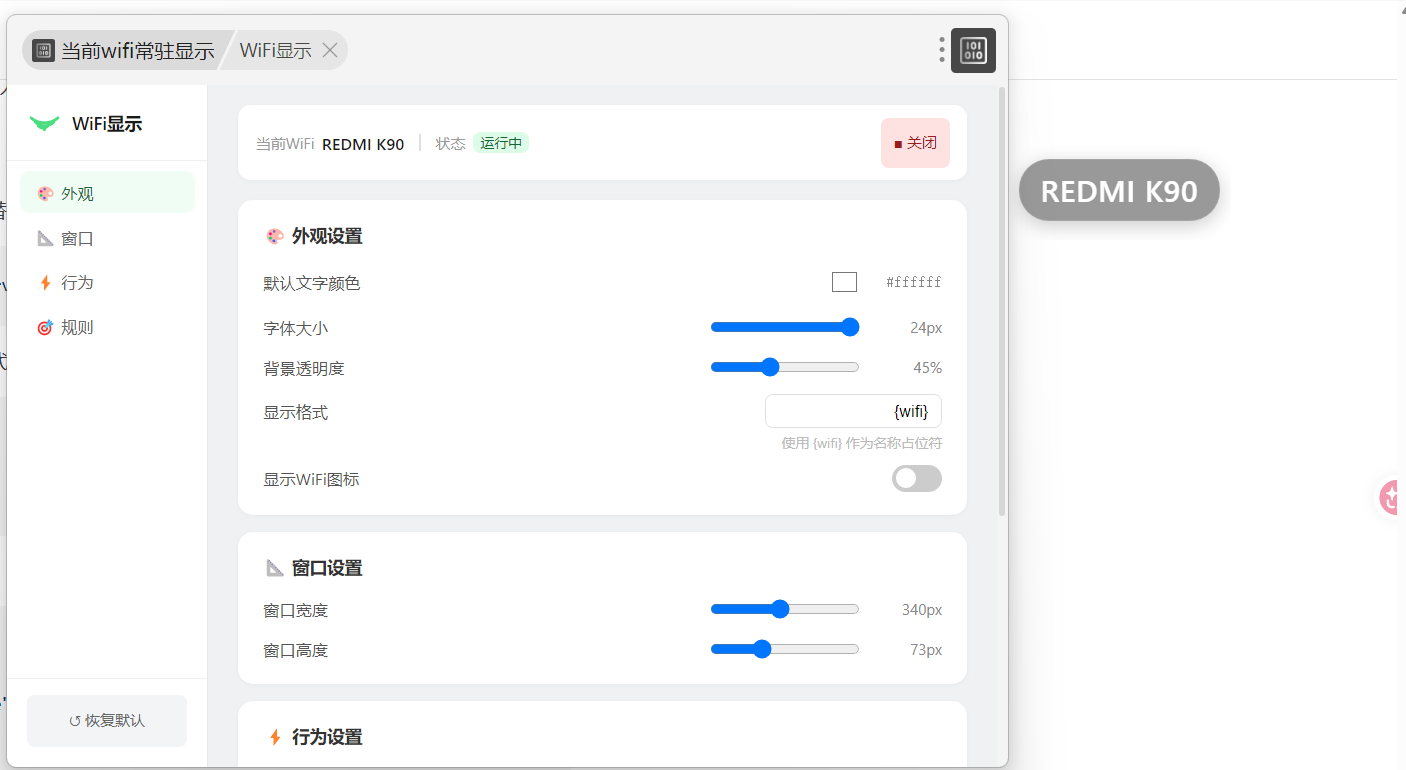Click the 窗口宽度 slider
The width and height of the screenshot is (1406, 770).
[785, 609]
